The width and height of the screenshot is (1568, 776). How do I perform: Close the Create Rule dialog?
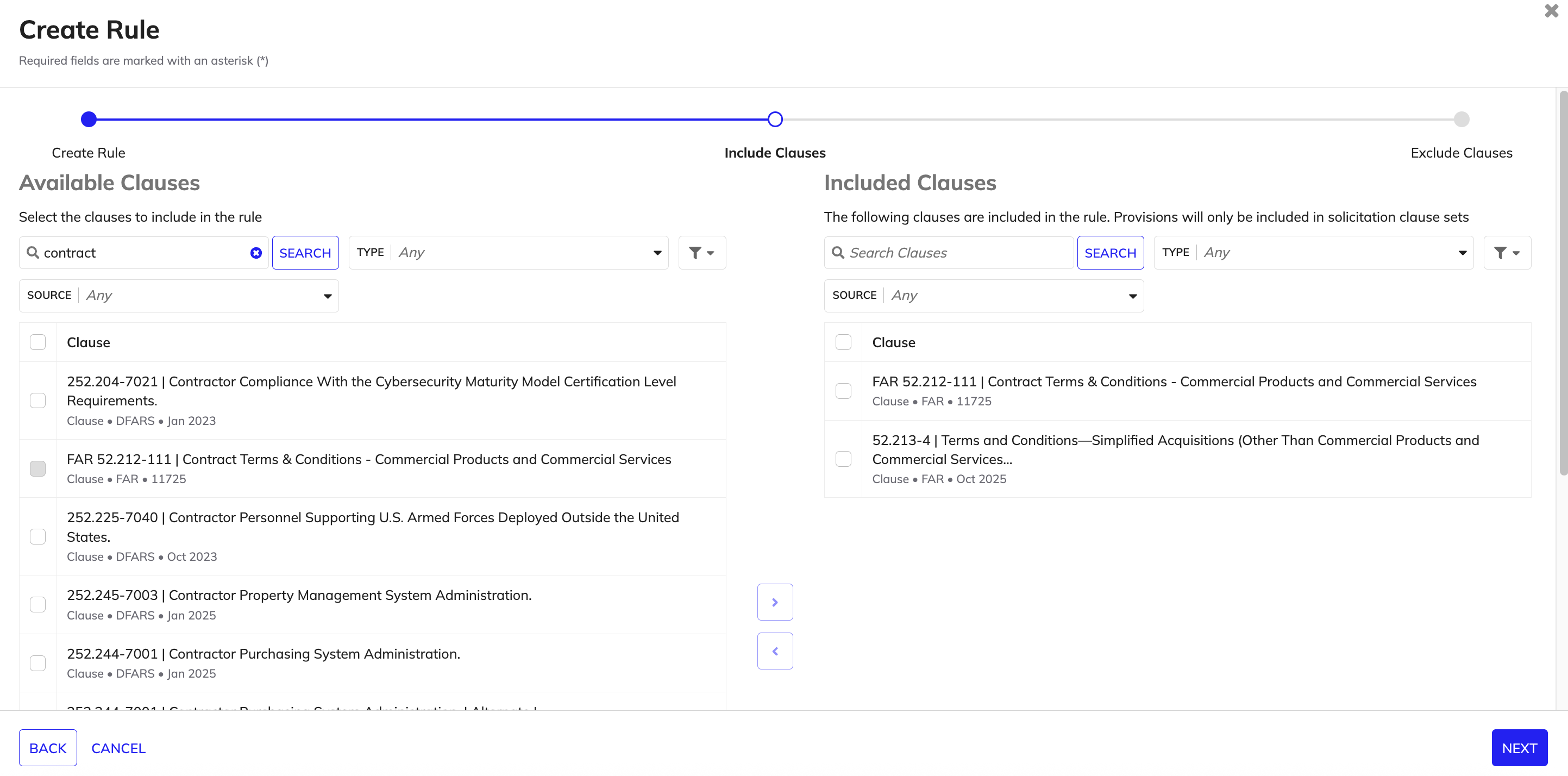1552,11
